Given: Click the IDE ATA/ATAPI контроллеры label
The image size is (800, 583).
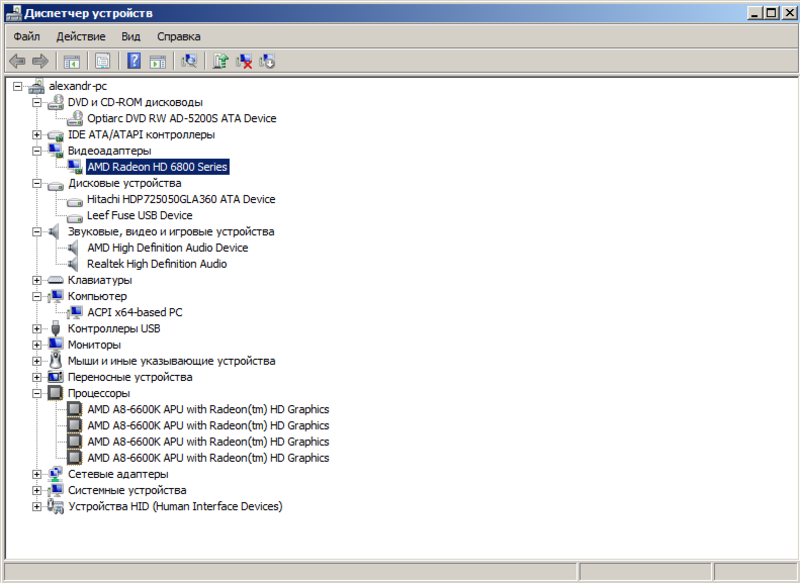Looking at the screenshot, I should (x=141, y=135).
